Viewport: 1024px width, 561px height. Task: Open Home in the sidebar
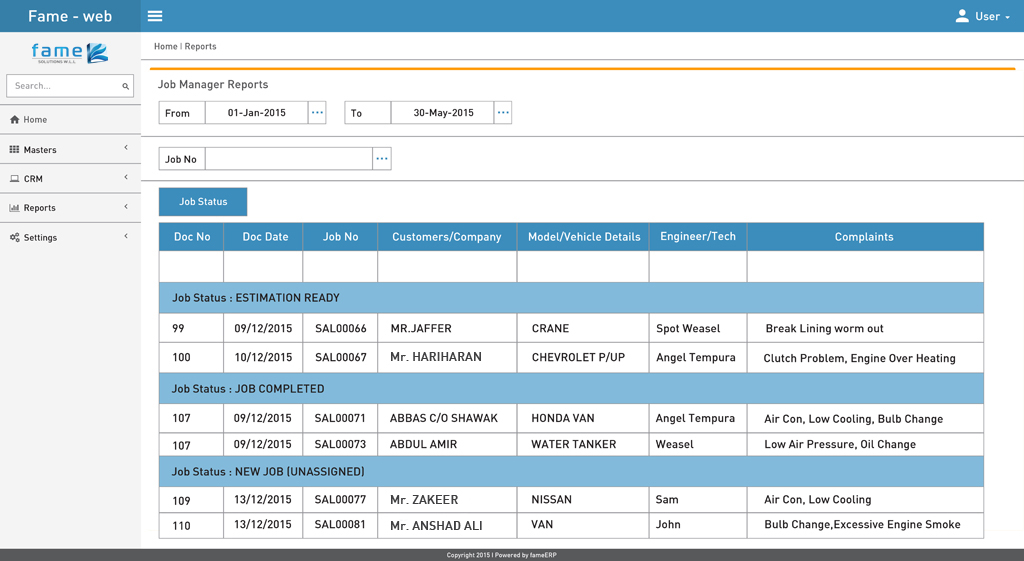70,120
